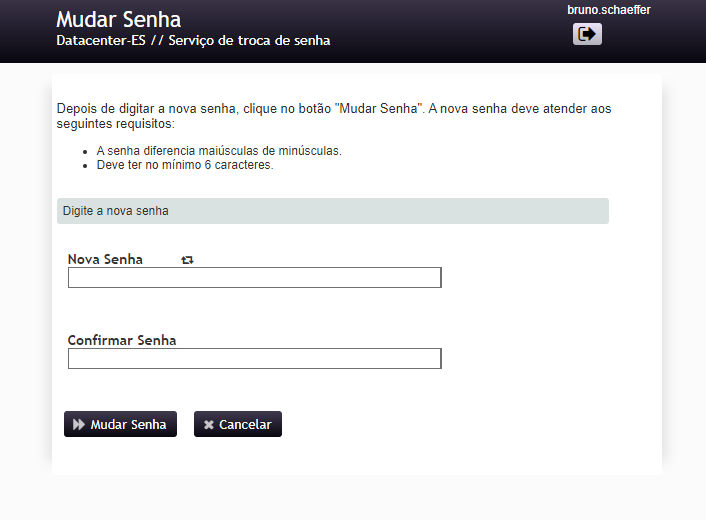Viewport: 706px width, 520px height.
Task: Click the "Mudar Senha" page title
Action: (x=118, y=20)
